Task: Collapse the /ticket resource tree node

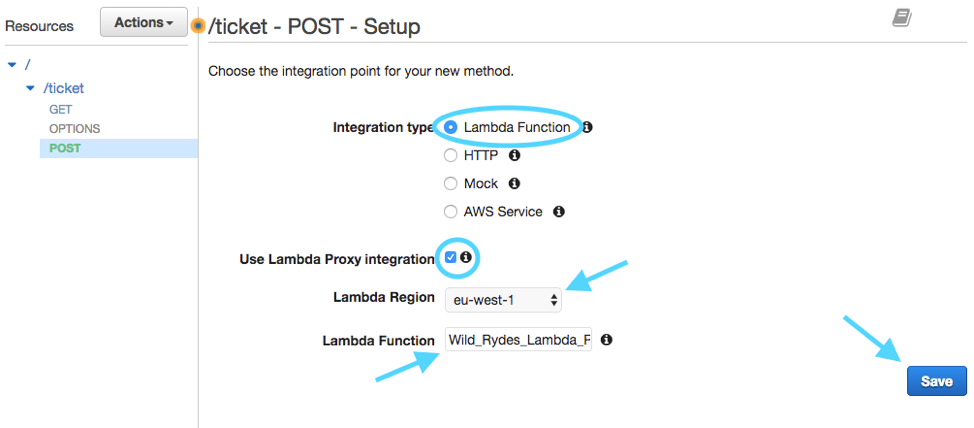Action: pos(30,89)
